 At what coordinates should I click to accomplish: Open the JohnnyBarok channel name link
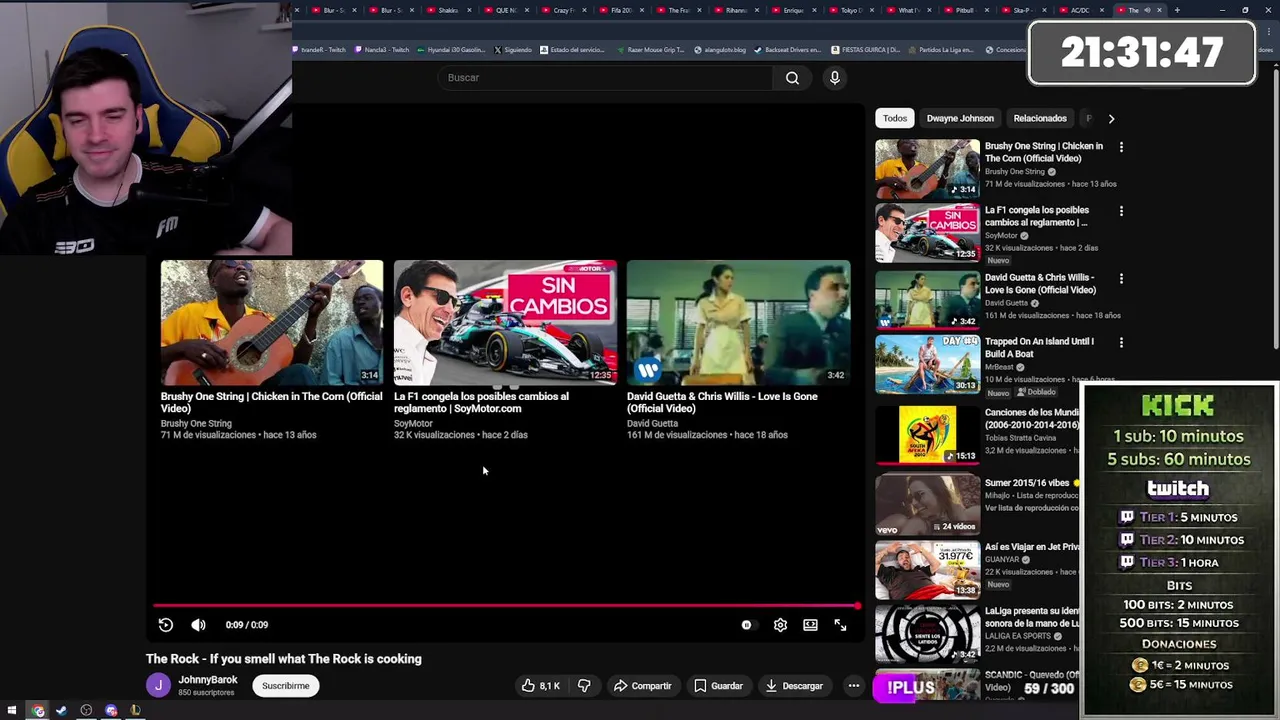[x=208, y=680]
